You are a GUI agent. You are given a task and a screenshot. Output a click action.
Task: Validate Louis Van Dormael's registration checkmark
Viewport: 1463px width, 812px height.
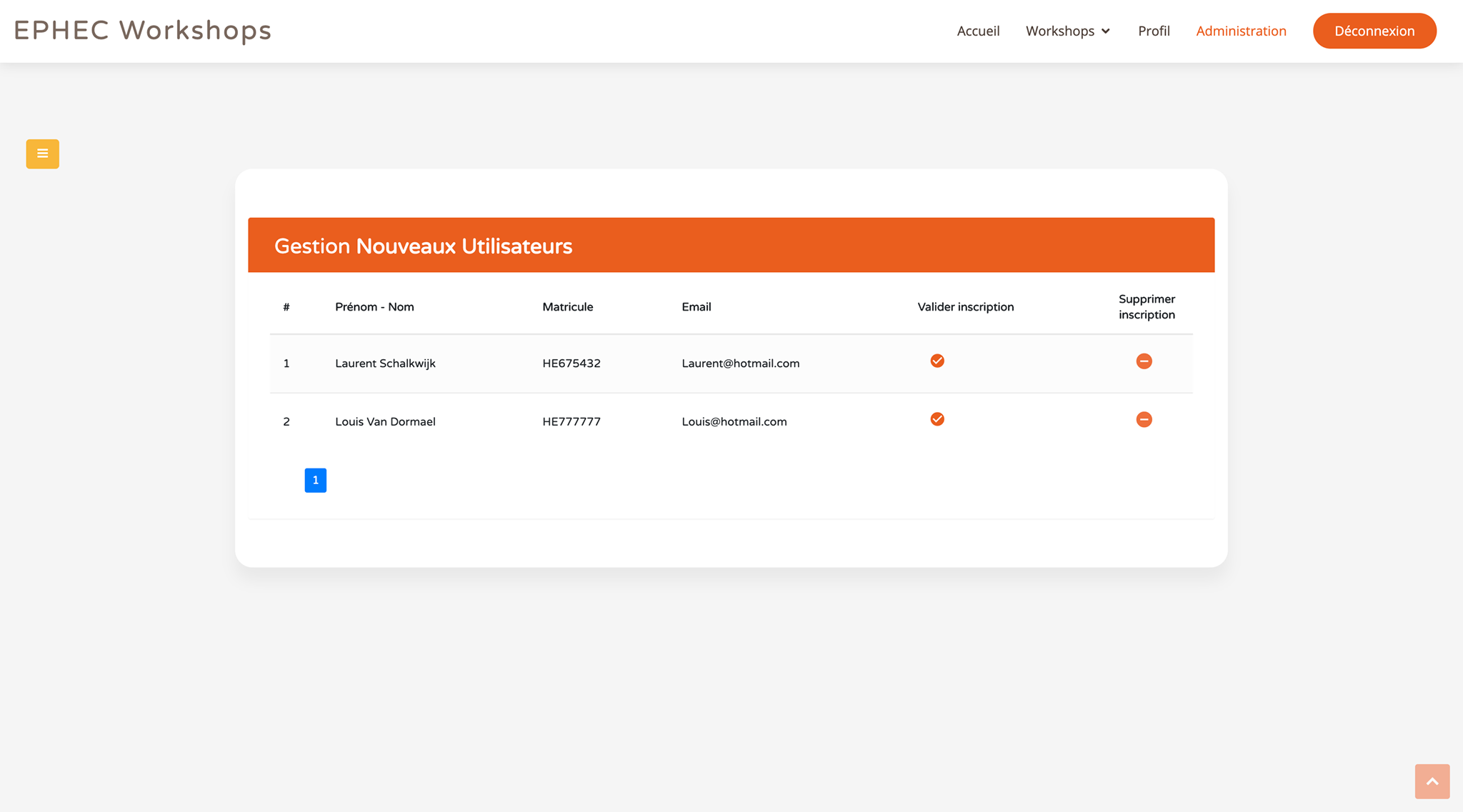[937, 419]
